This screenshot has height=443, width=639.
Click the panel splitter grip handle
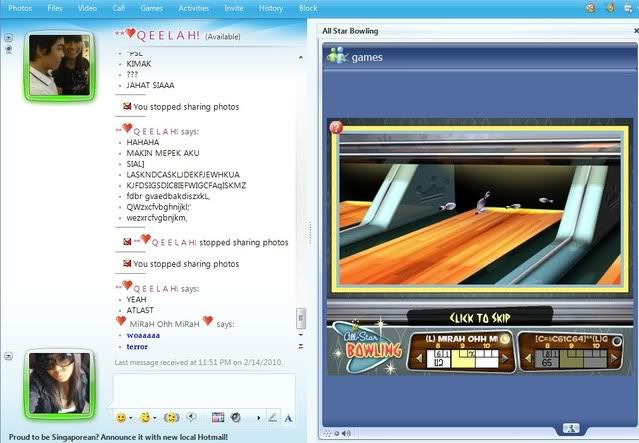310,233
